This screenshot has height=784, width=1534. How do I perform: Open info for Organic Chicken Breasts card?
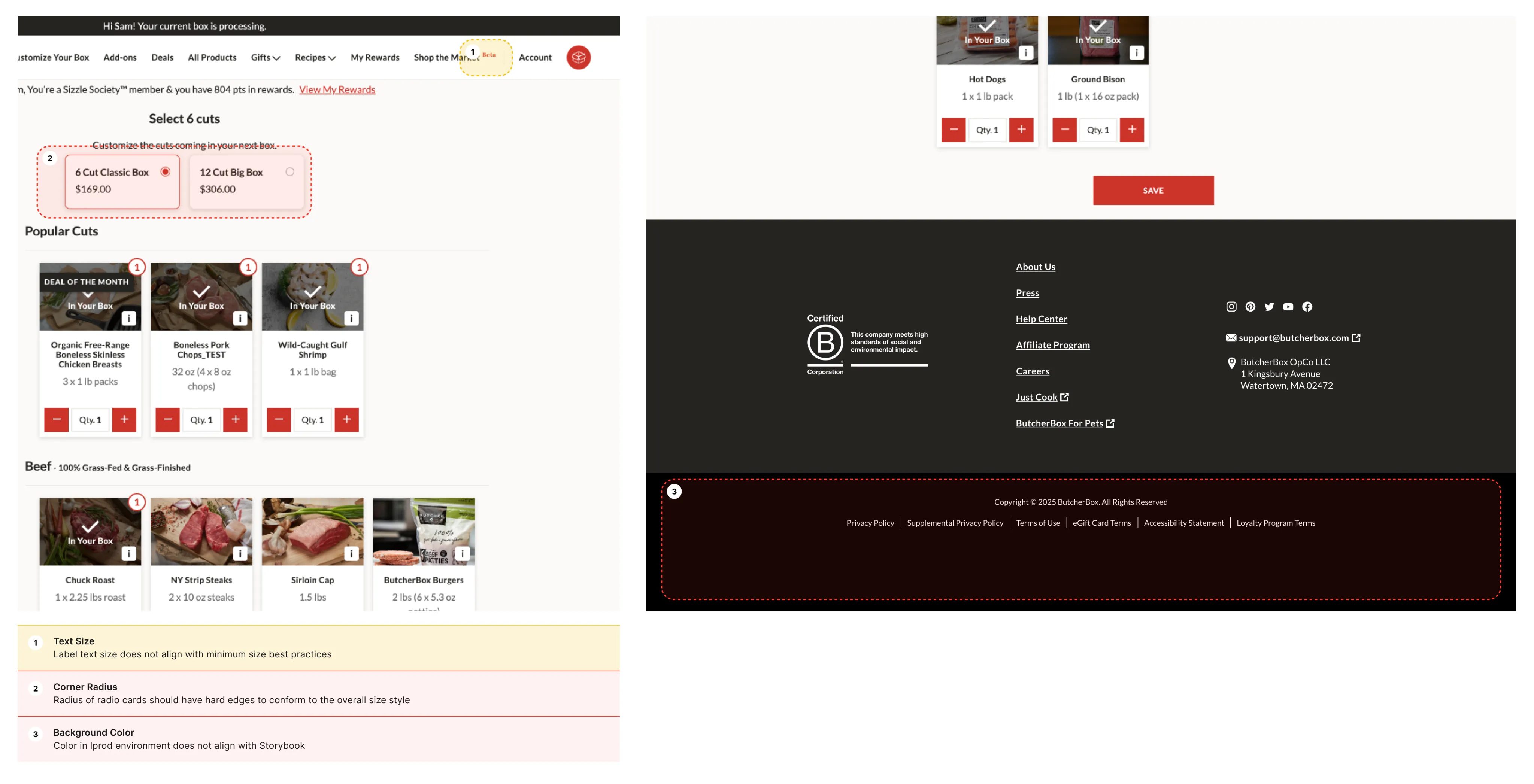click(128, 319)
